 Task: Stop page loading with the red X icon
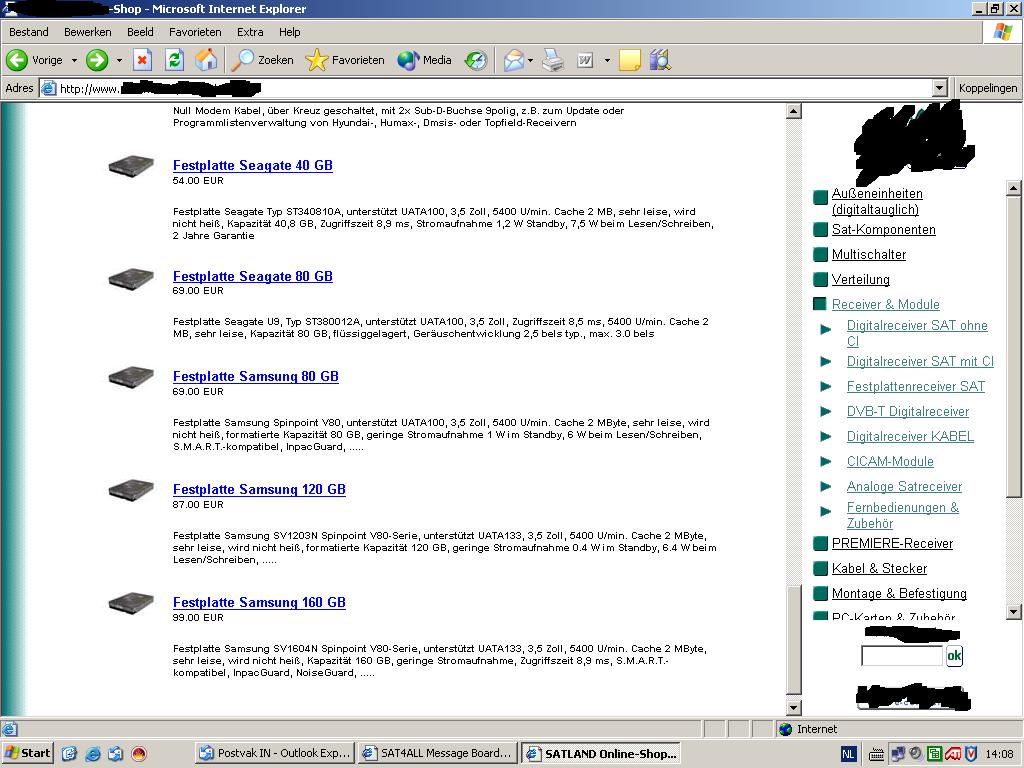pyautogui.click(x=142, y=60)
